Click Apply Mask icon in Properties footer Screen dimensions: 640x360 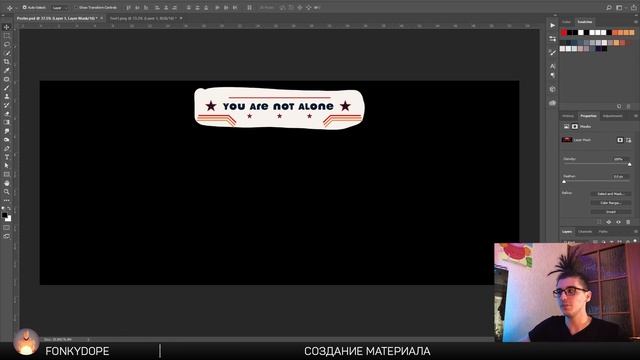coord(609,222)
